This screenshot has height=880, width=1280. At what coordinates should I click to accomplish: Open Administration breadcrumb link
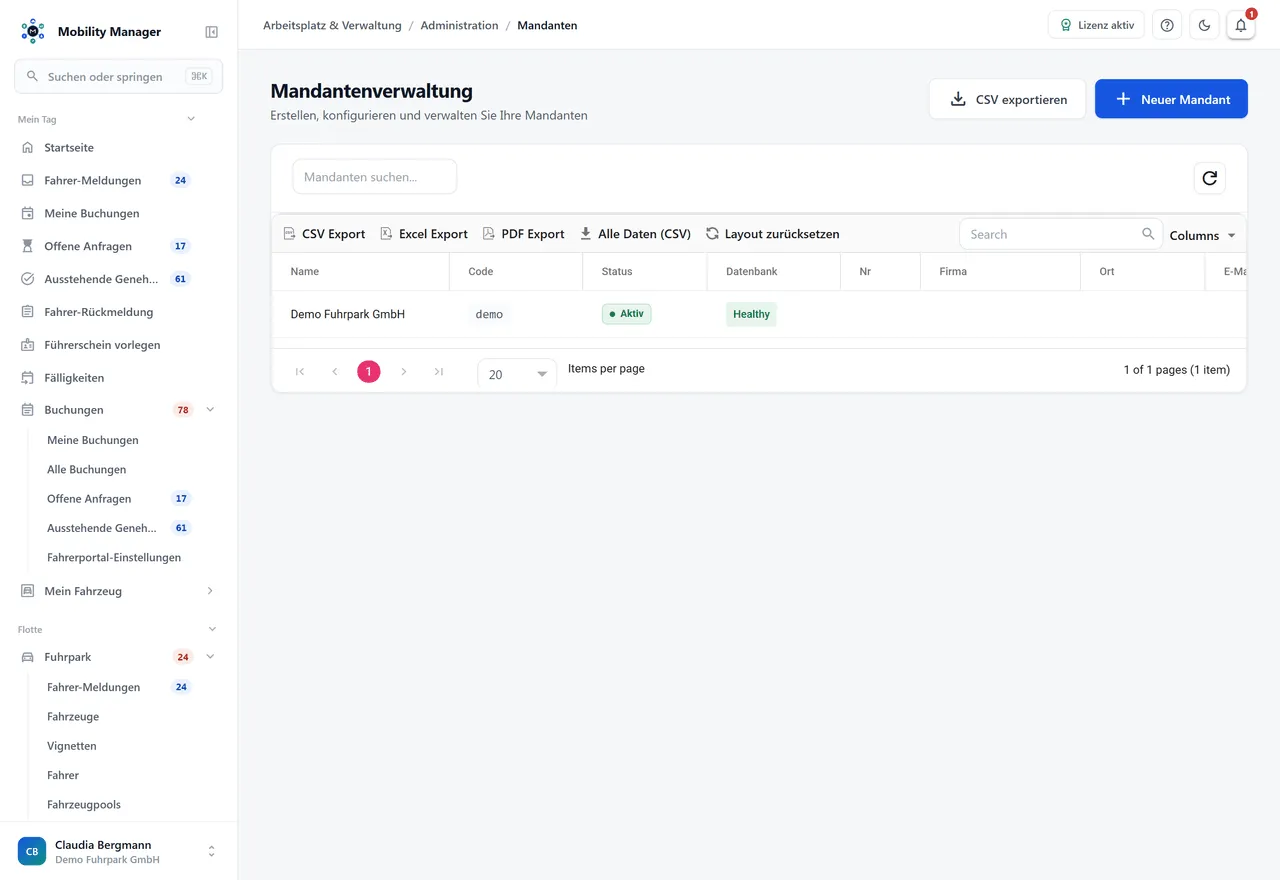point(459,25)
